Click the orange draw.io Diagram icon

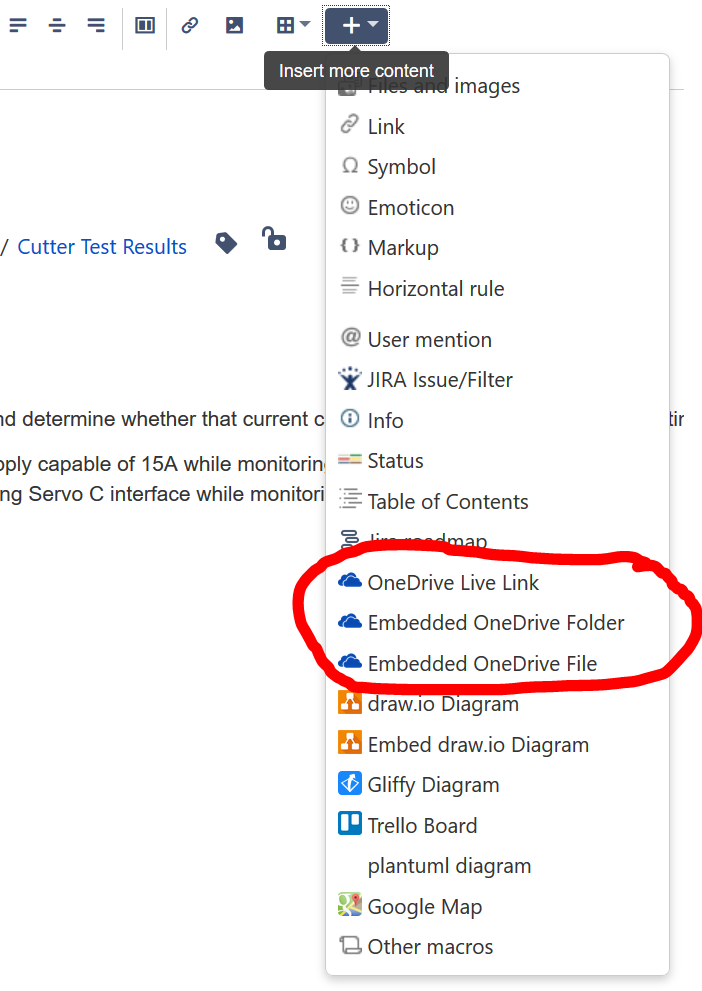click(x=350, y=702)
